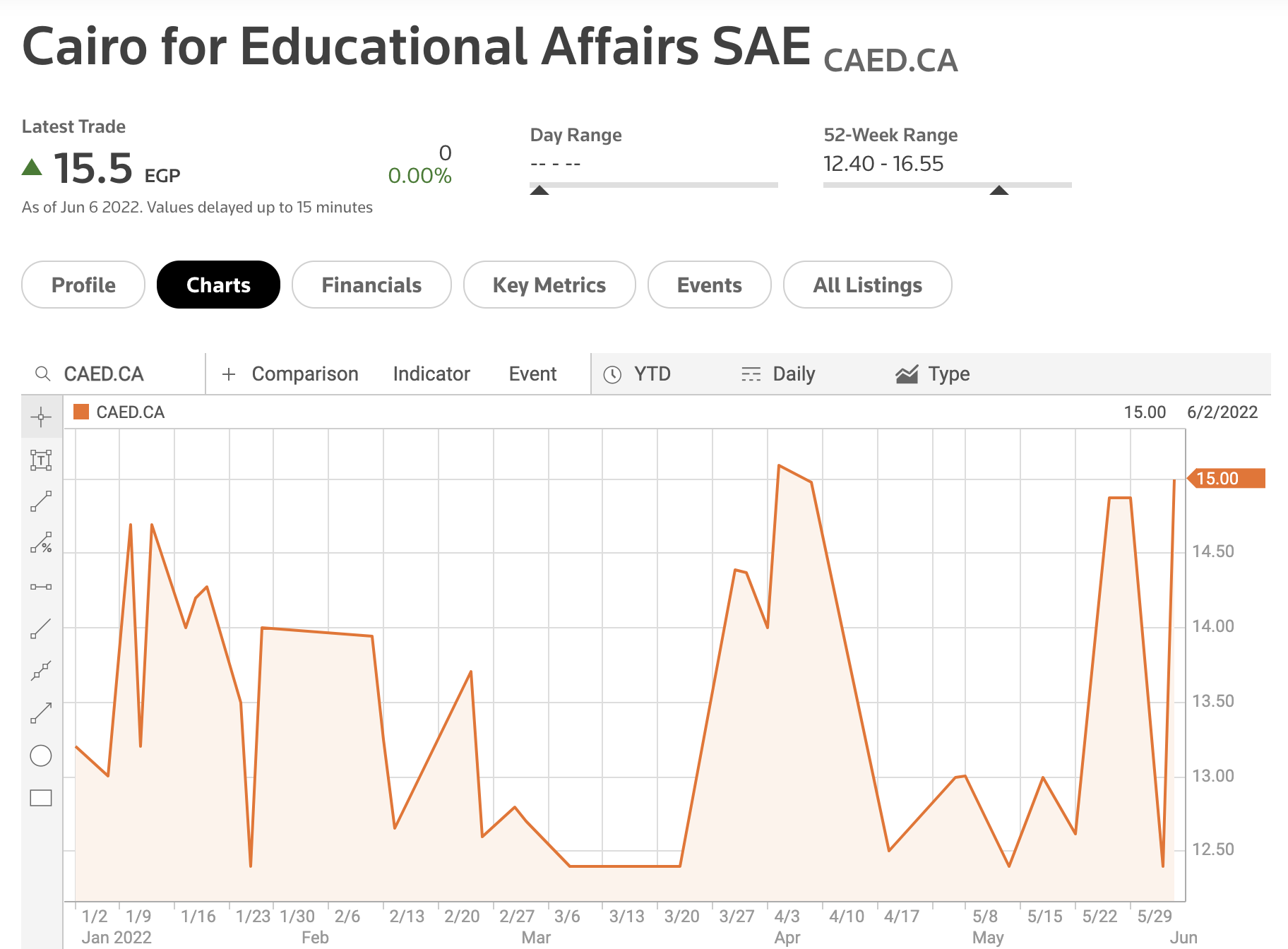Open the YTD time range dropdown
Viewport: 1288px width, 949px height.
[638, 374]
